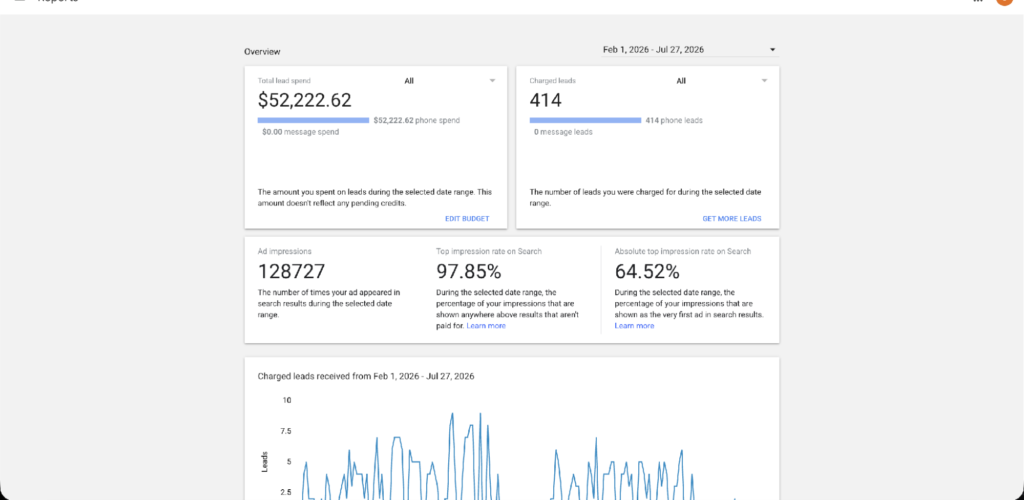
Task: Open the hamburger menu beside Reports
Action: 20,2
